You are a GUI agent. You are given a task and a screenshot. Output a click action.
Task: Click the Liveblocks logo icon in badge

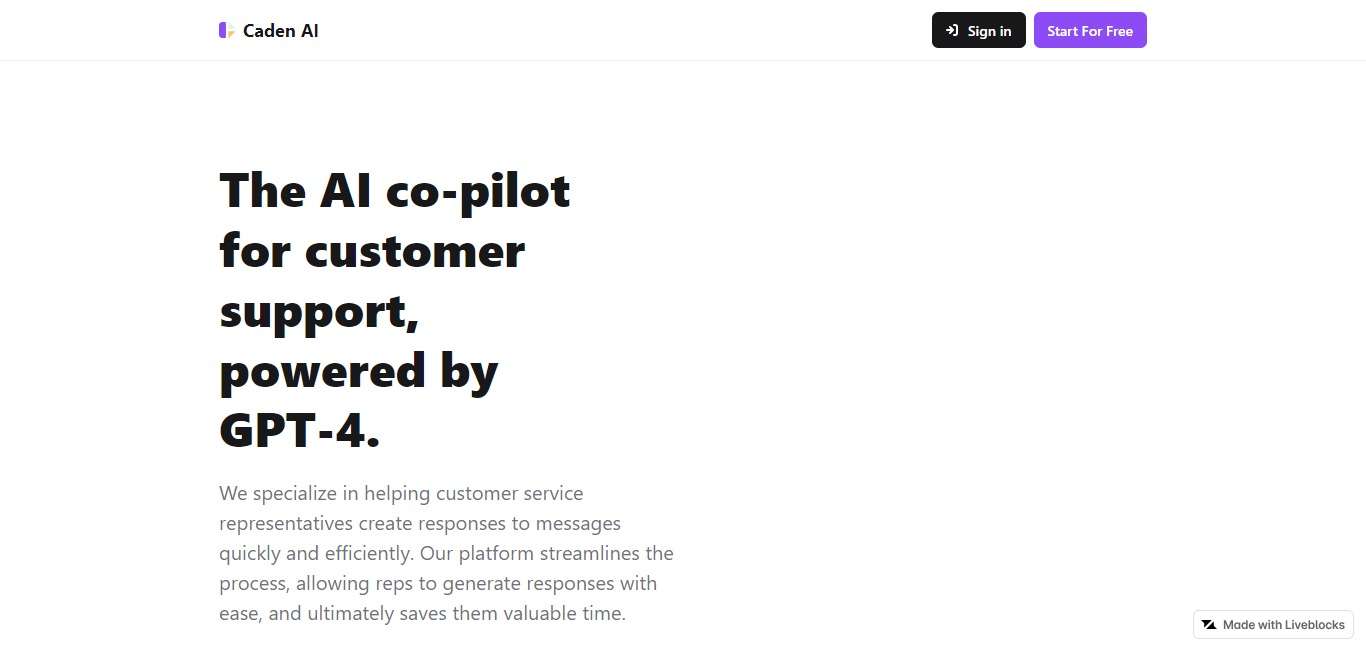[1209, 625]
